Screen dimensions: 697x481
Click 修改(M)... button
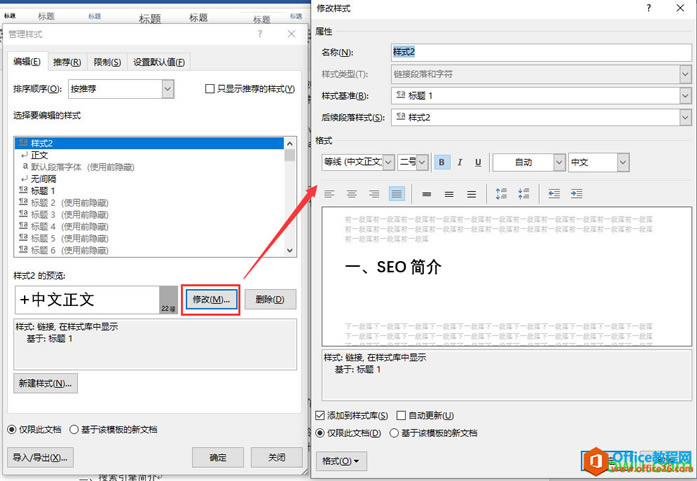pos(211,300)
